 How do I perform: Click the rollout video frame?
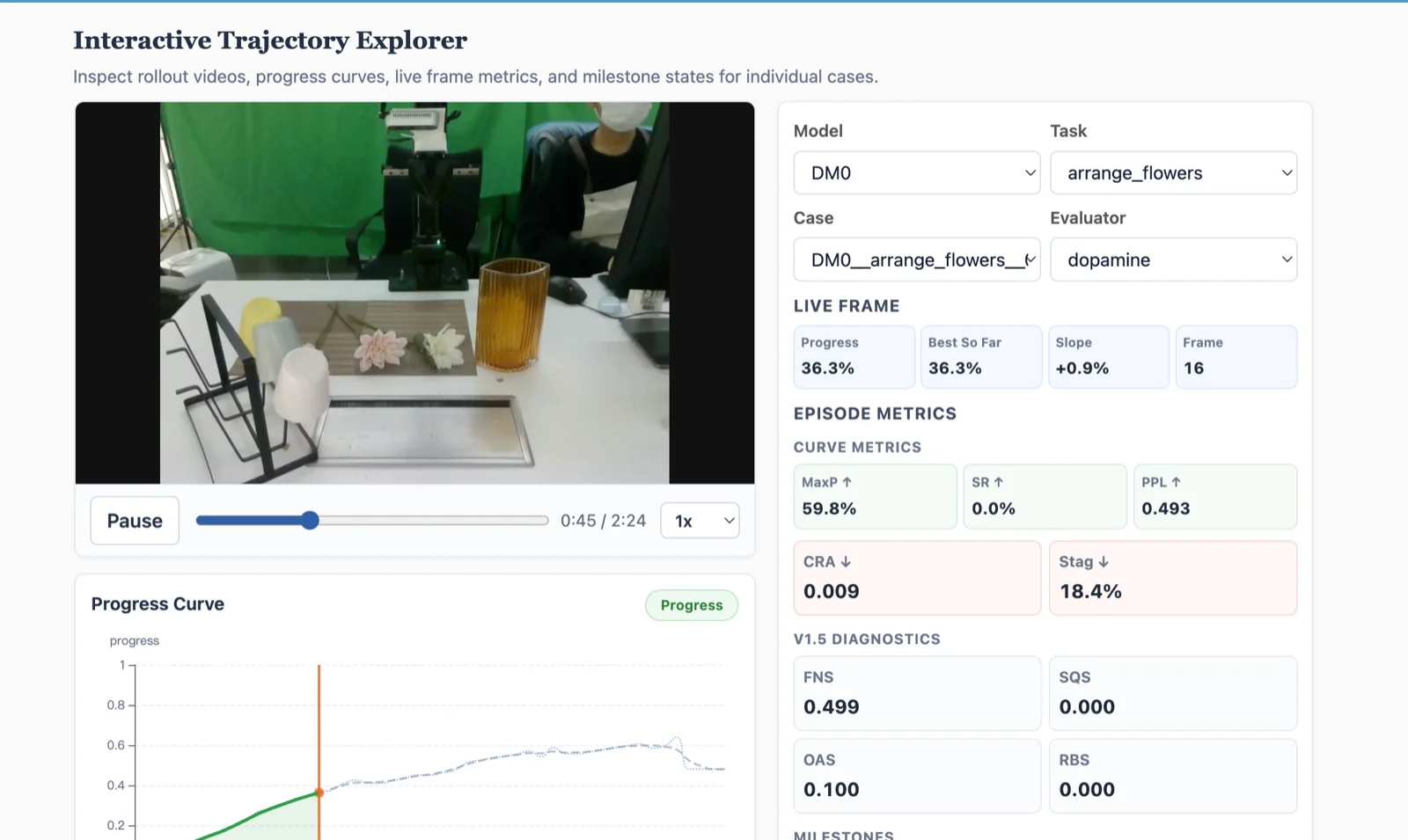[414, 293]
